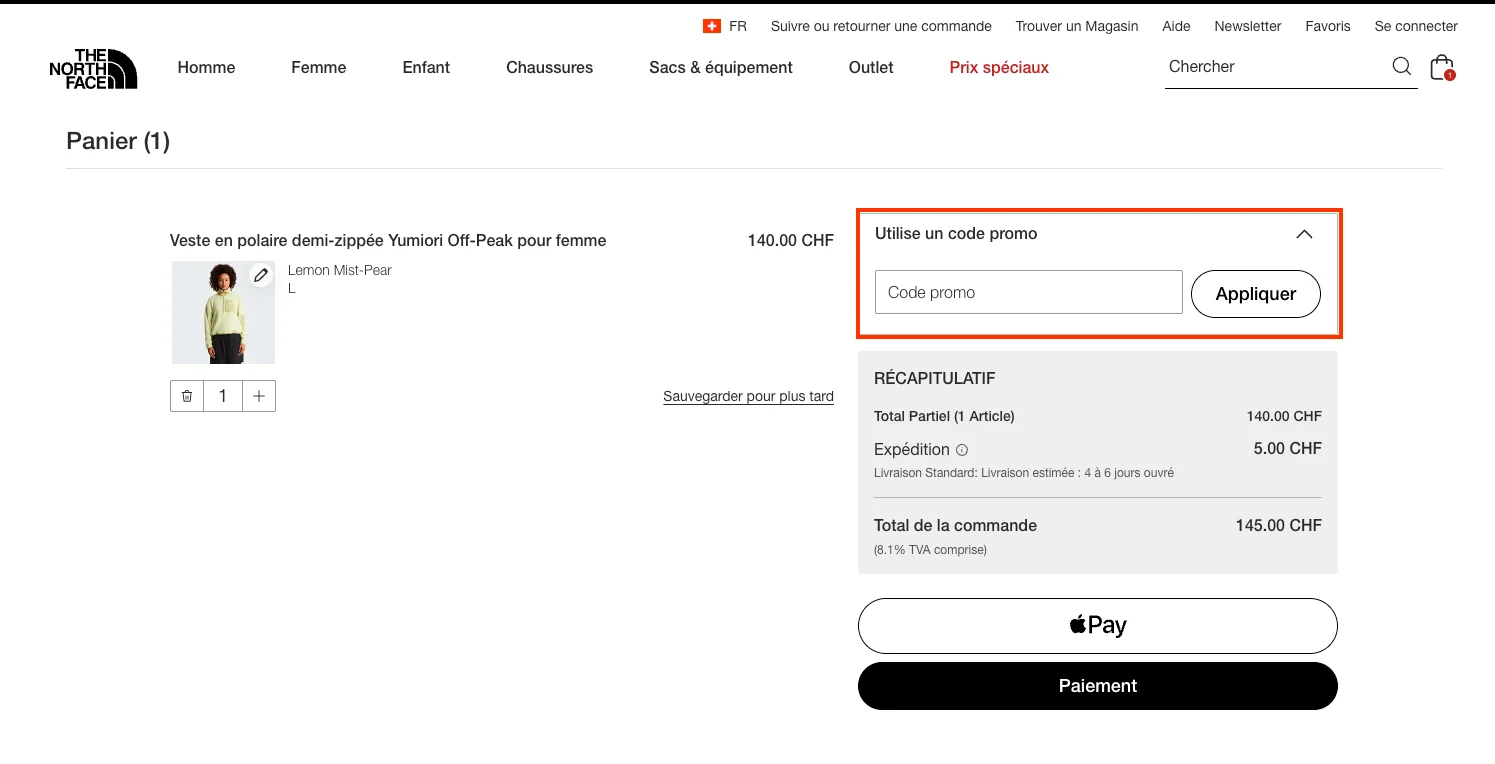Viewport: 1495px width, 764px height.
Task: Click the Paiement checkout button
Action: 1097,686
